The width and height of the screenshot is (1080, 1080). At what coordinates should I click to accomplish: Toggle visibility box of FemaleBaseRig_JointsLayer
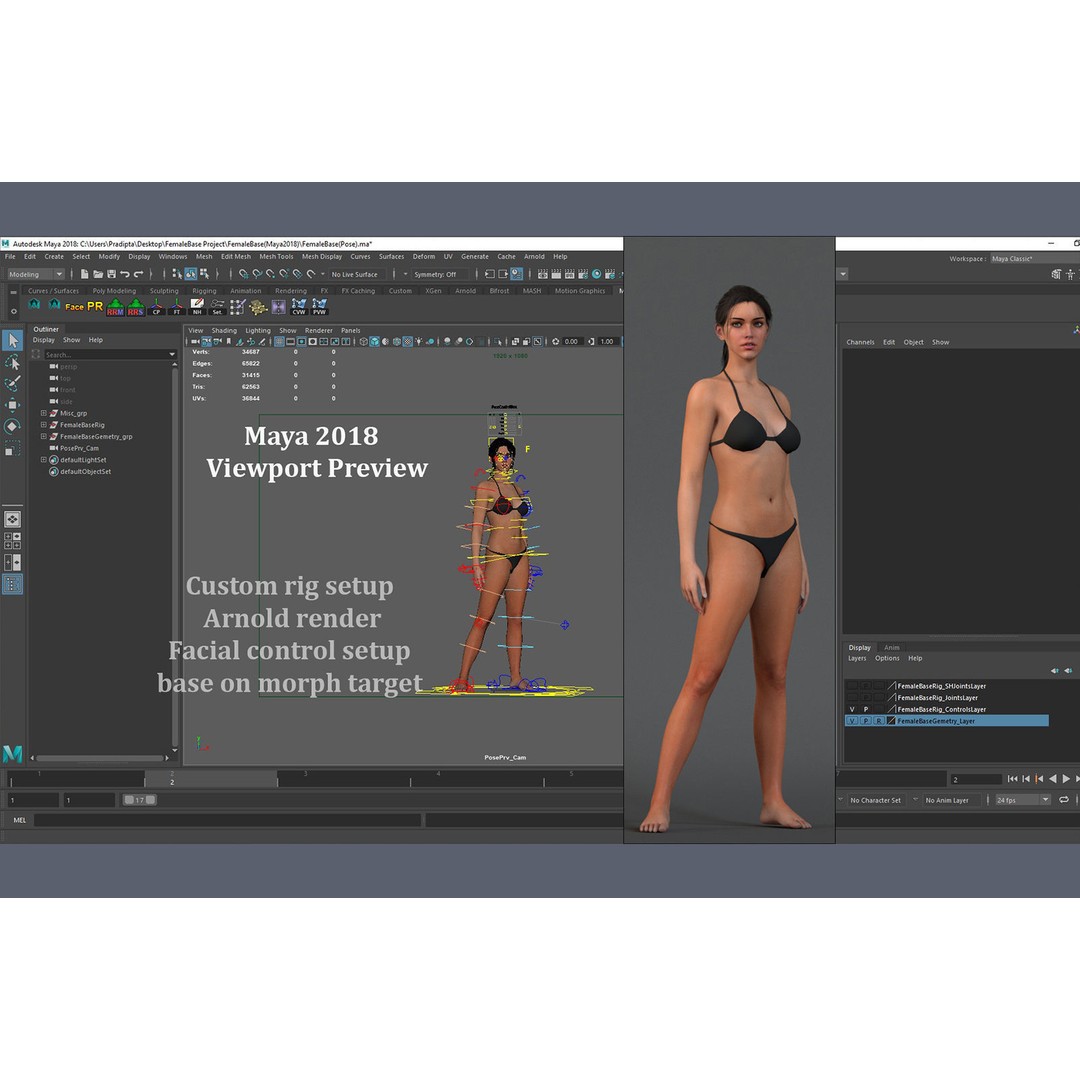pyautogui.click(x=852, y=697)
